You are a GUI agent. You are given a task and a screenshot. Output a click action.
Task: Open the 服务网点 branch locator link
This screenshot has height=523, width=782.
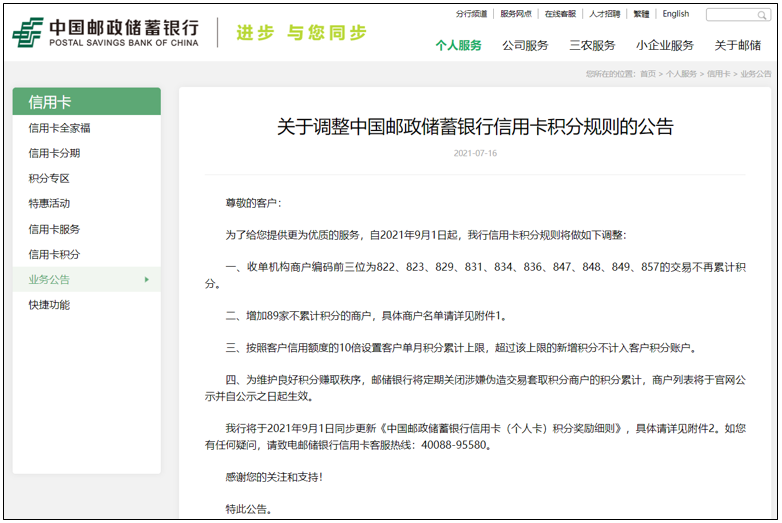pyautogui.click(x=516, y=14)
